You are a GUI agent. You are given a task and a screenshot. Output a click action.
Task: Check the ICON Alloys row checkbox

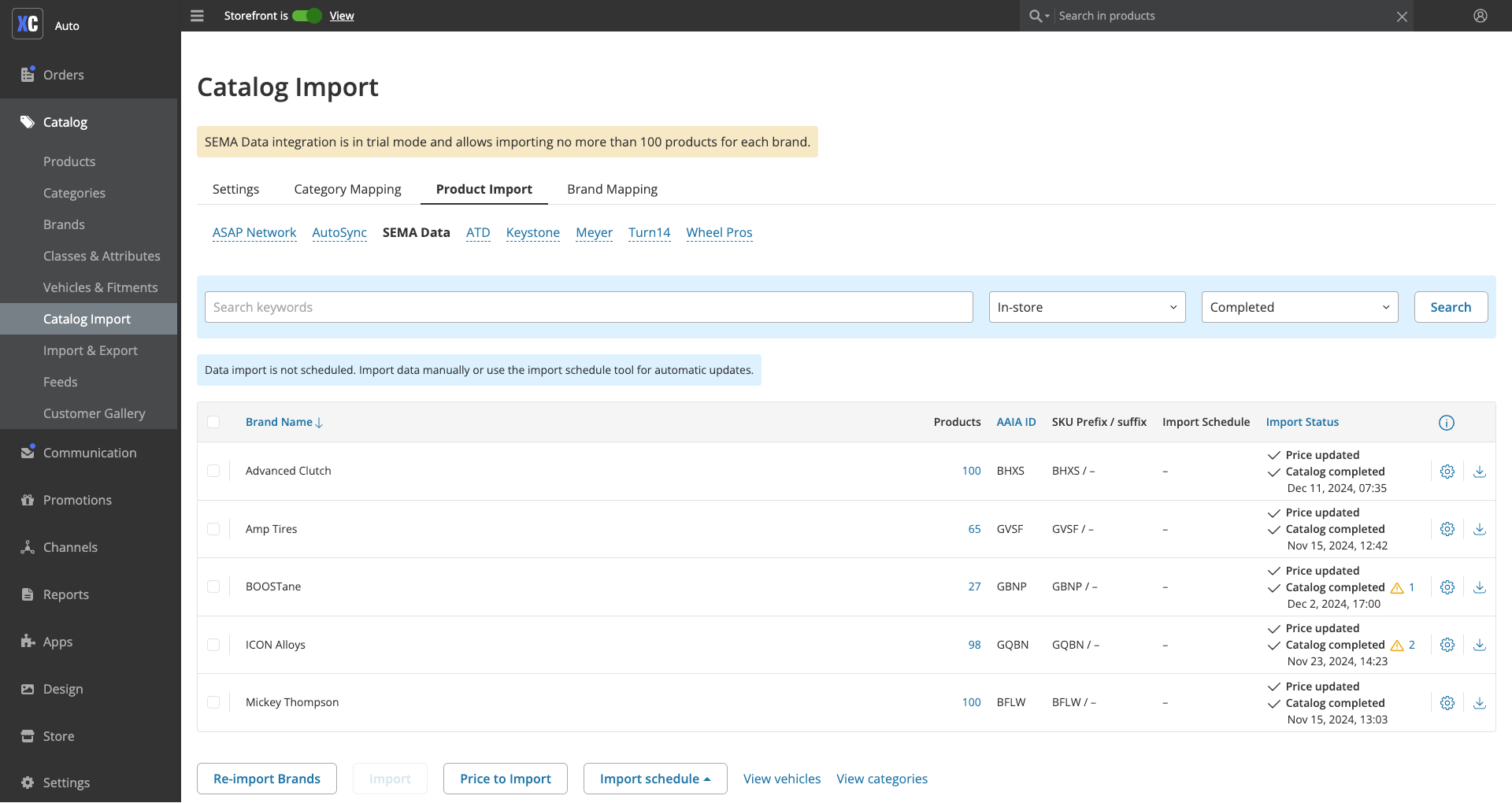click(213, 645)
